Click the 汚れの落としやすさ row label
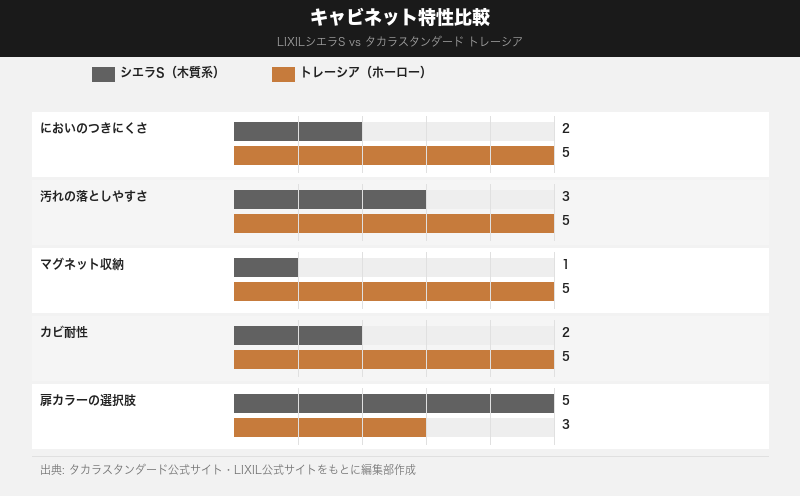 (x=94, y=196)
